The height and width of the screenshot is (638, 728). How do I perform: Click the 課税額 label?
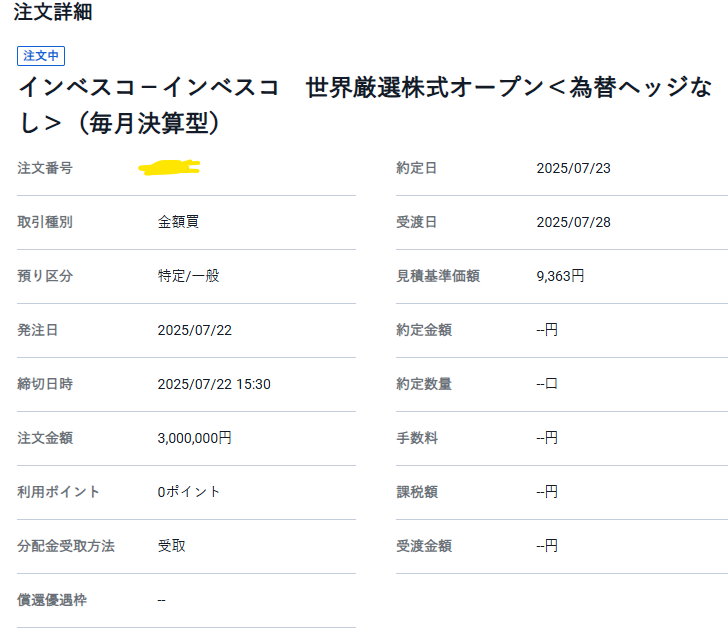pyautogui.click(x=417, y=492)
